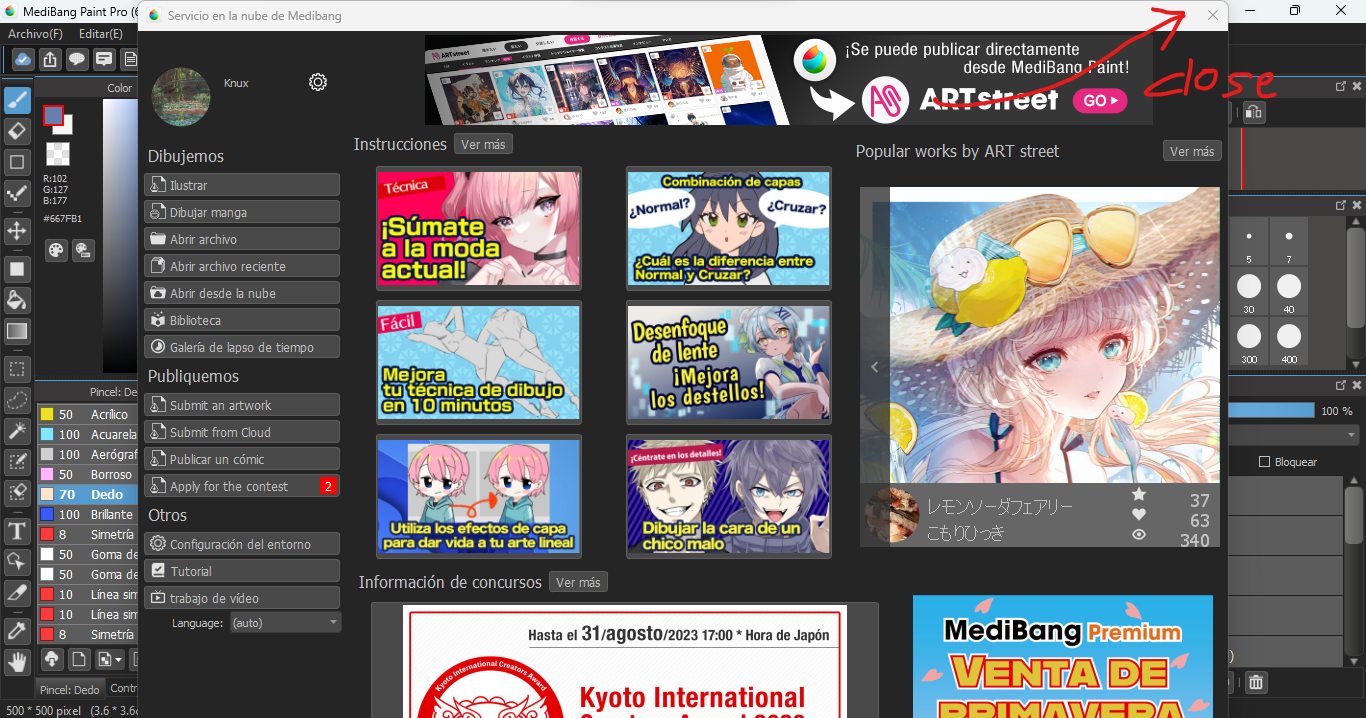The width and height of the screenshot is (1366, 718).
Task: Click the Dibujar manga button
Action: tap(242, 212)
